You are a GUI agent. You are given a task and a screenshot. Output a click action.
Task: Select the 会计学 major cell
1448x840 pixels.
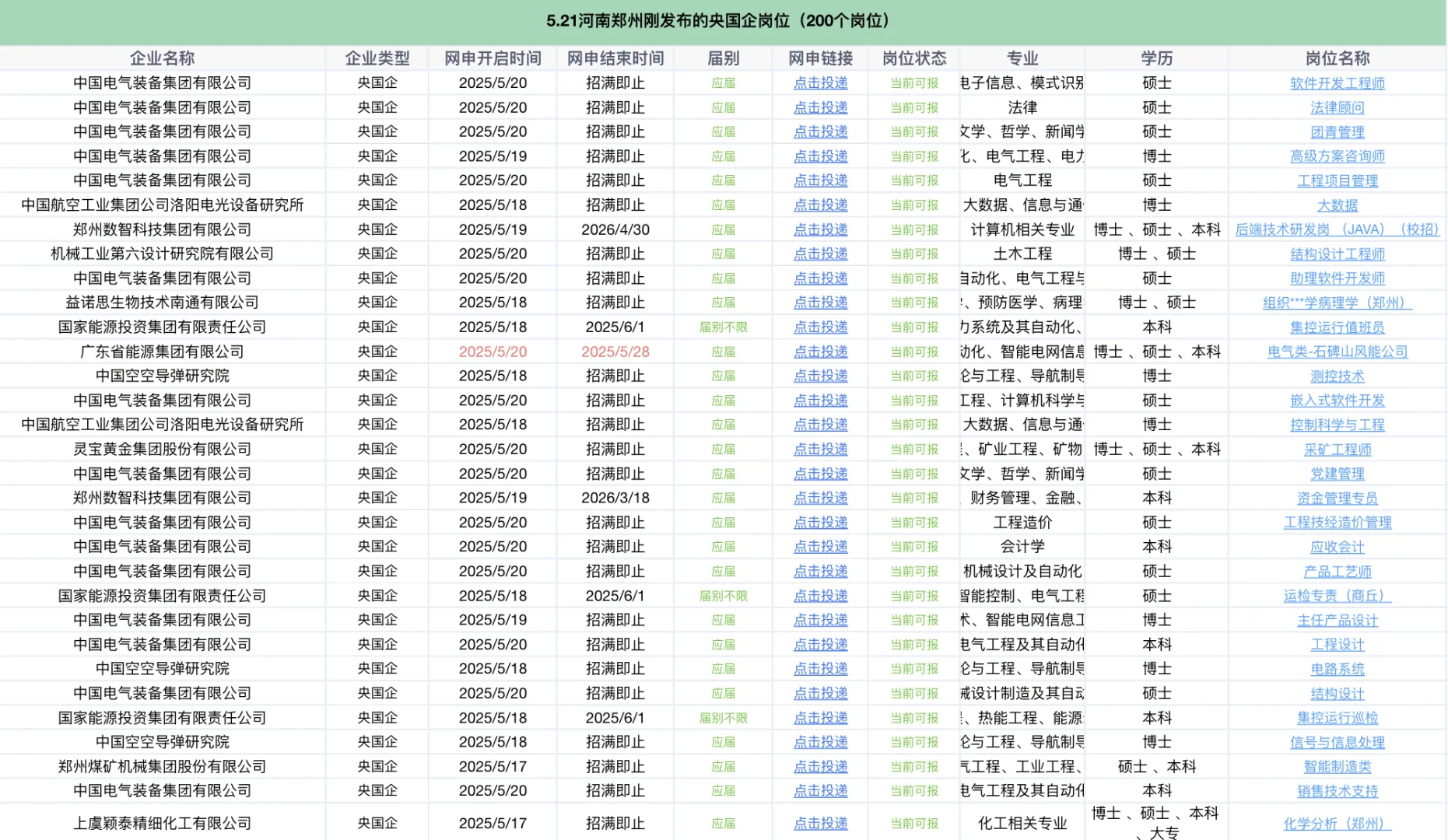point(1022,547)
